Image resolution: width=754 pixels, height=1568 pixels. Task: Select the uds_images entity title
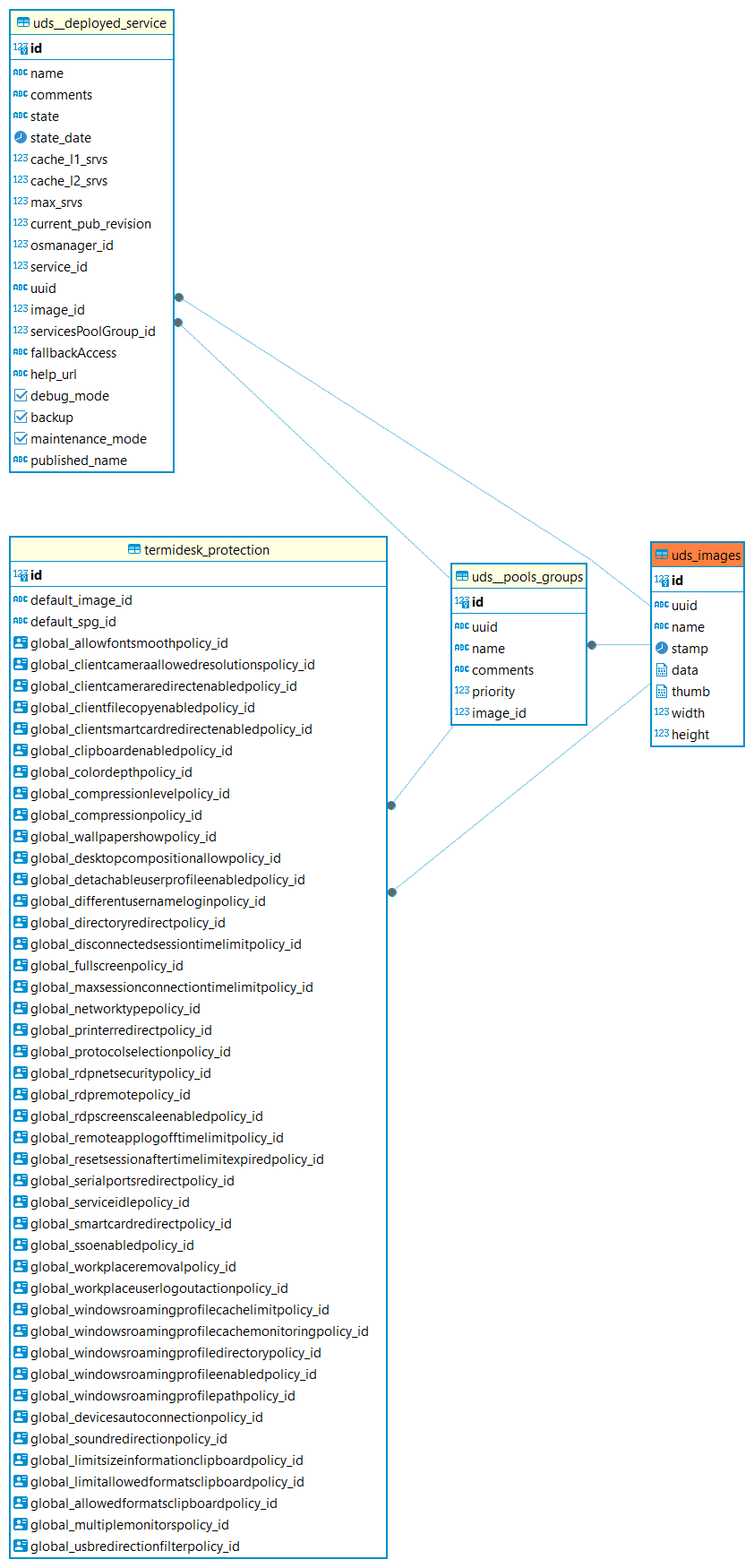(706, 555)
